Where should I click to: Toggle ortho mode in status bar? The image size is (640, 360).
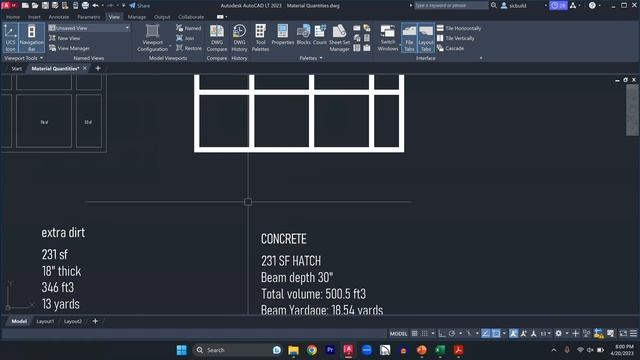442,333
